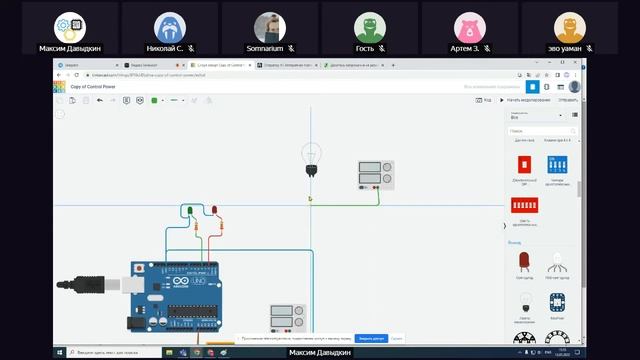Select the red LED component
640x360 pixels.
(x=524, y=262)
